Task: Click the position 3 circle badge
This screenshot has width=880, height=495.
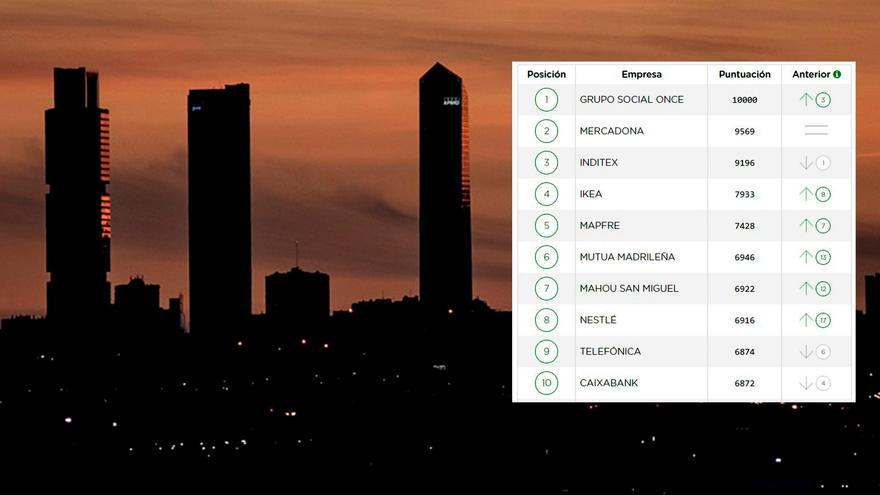Action: 546,163
